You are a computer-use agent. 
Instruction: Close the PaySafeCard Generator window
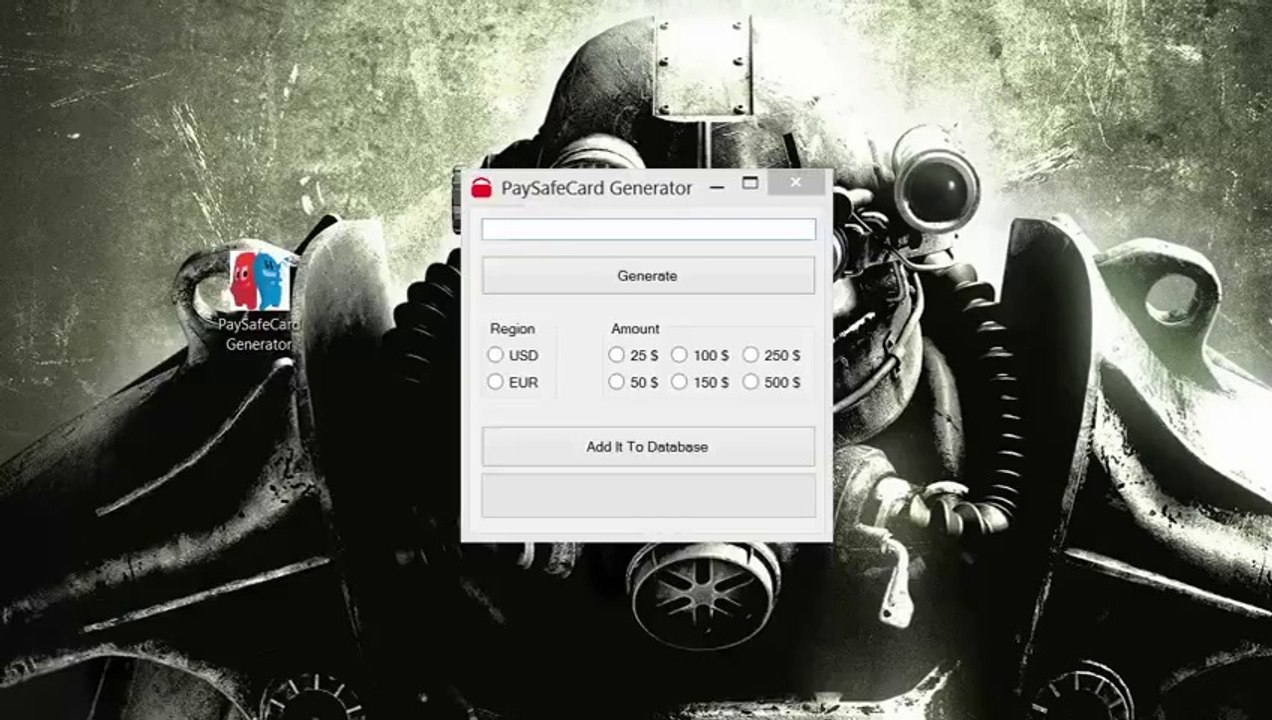[x=796, y=182]
